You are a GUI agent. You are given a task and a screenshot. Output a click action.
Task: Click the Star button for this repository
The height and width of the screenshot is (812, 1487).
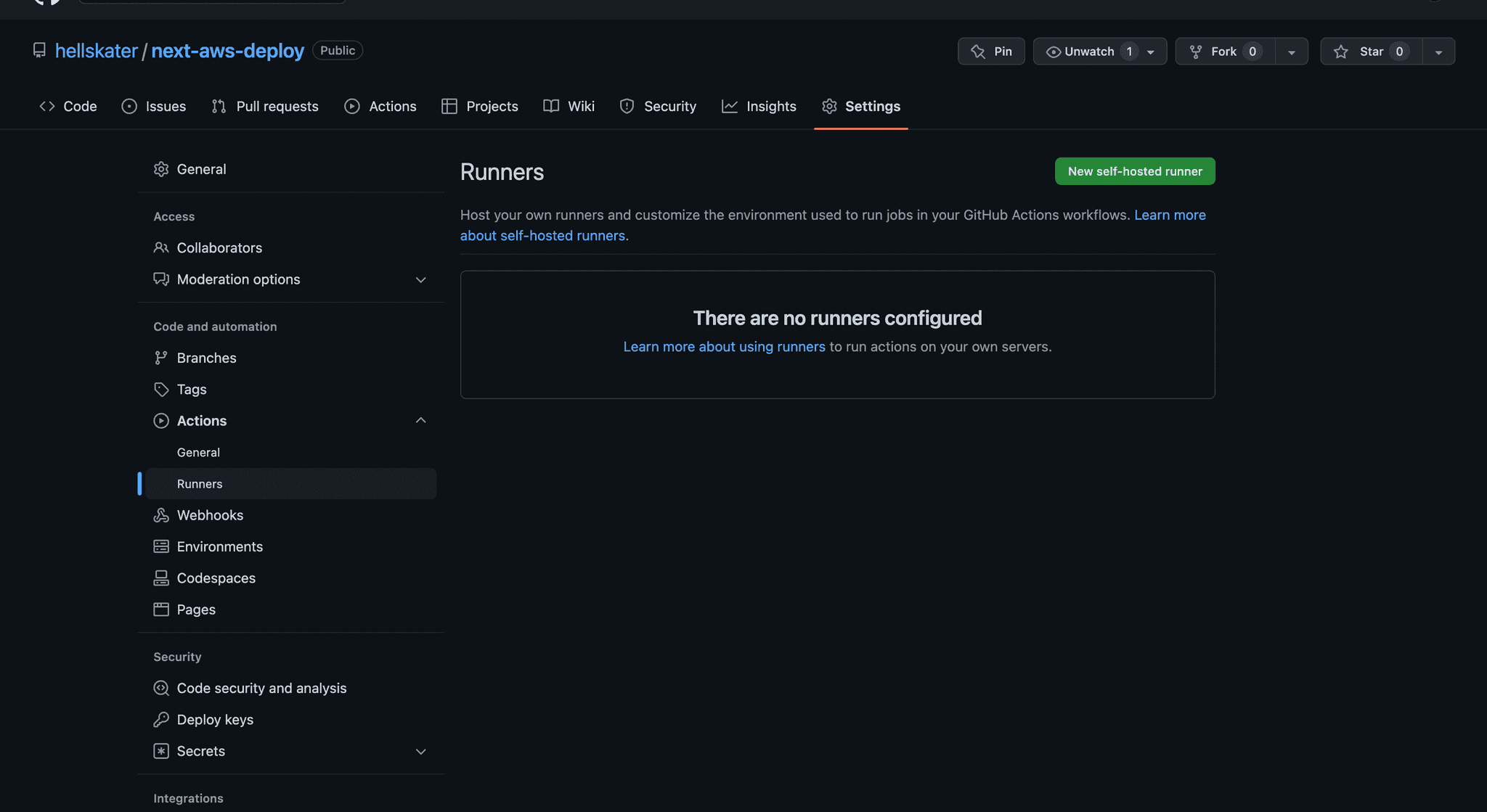[1371, 51]
